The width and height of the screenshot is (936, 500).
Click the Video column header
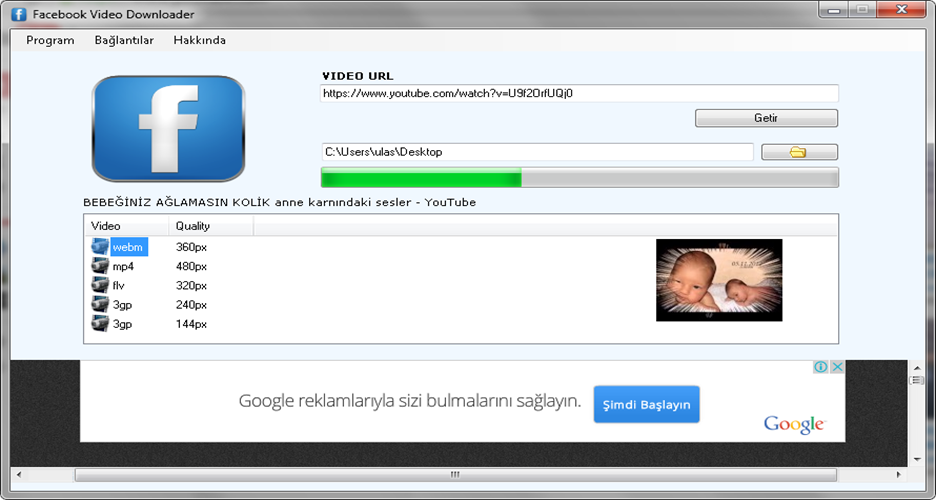tap(127, 226)
